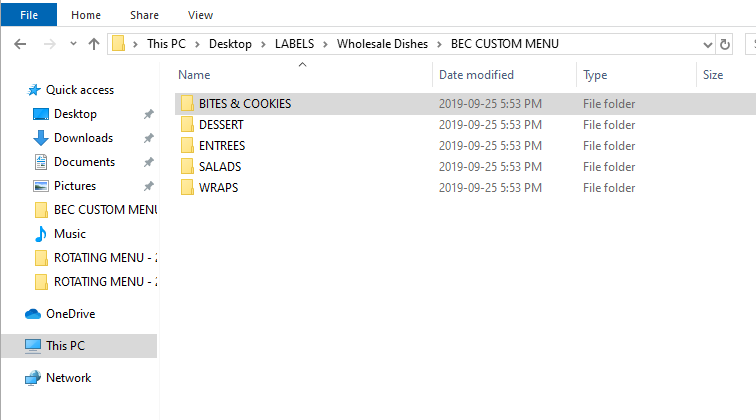Click the DESSERT folder icon
Viewport: 756px width, 420px height.
pyautogui.click(x=186, y=125)
